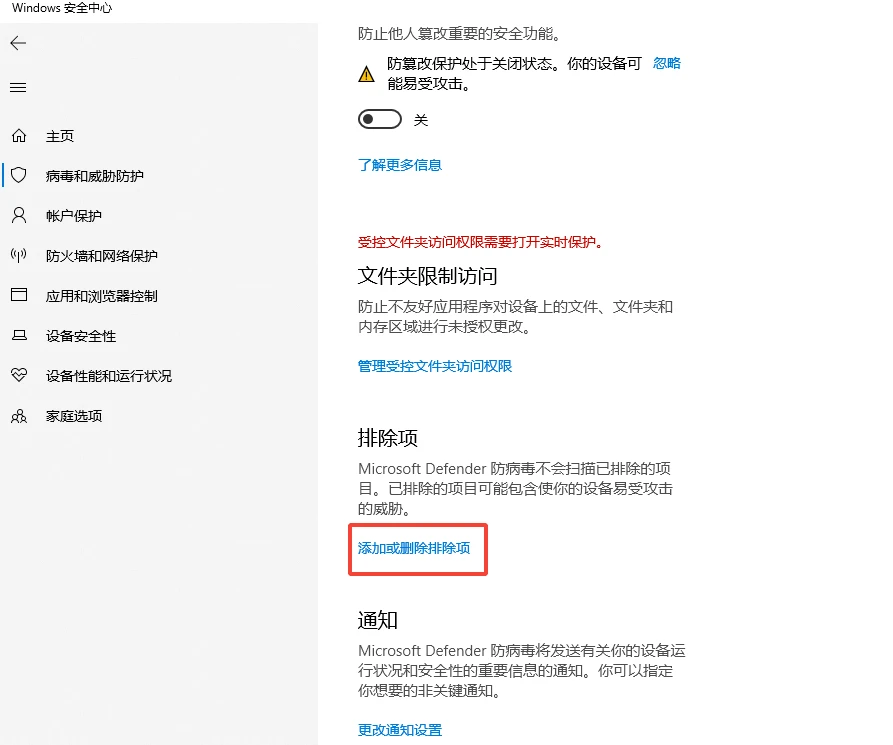Click the family icon for 家庭选项
Image resolution: width=893 pixels, height=745 pixels.
coord(19,416)
